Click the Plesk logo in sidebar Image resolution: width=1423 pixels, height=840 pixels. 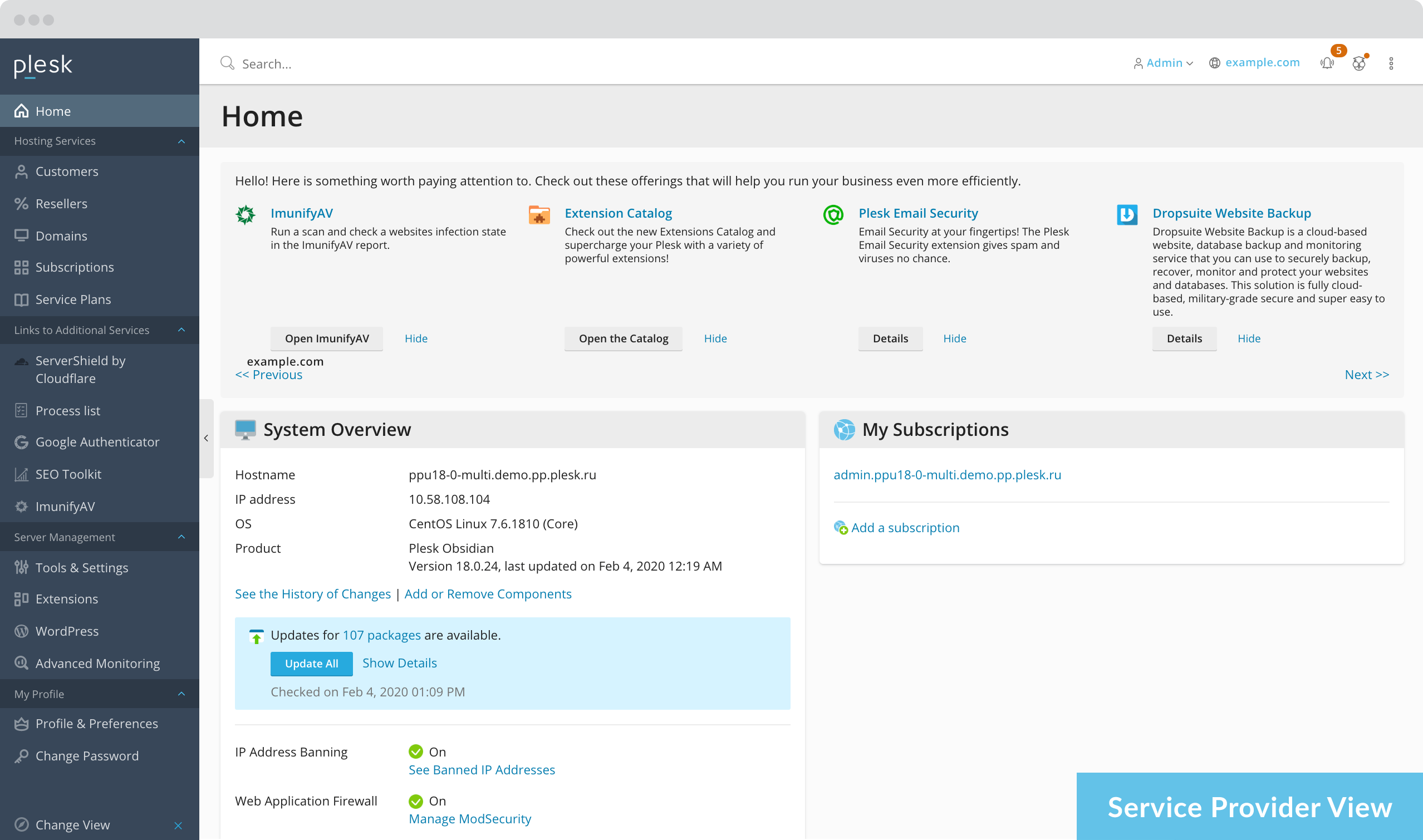pos(43,66)
